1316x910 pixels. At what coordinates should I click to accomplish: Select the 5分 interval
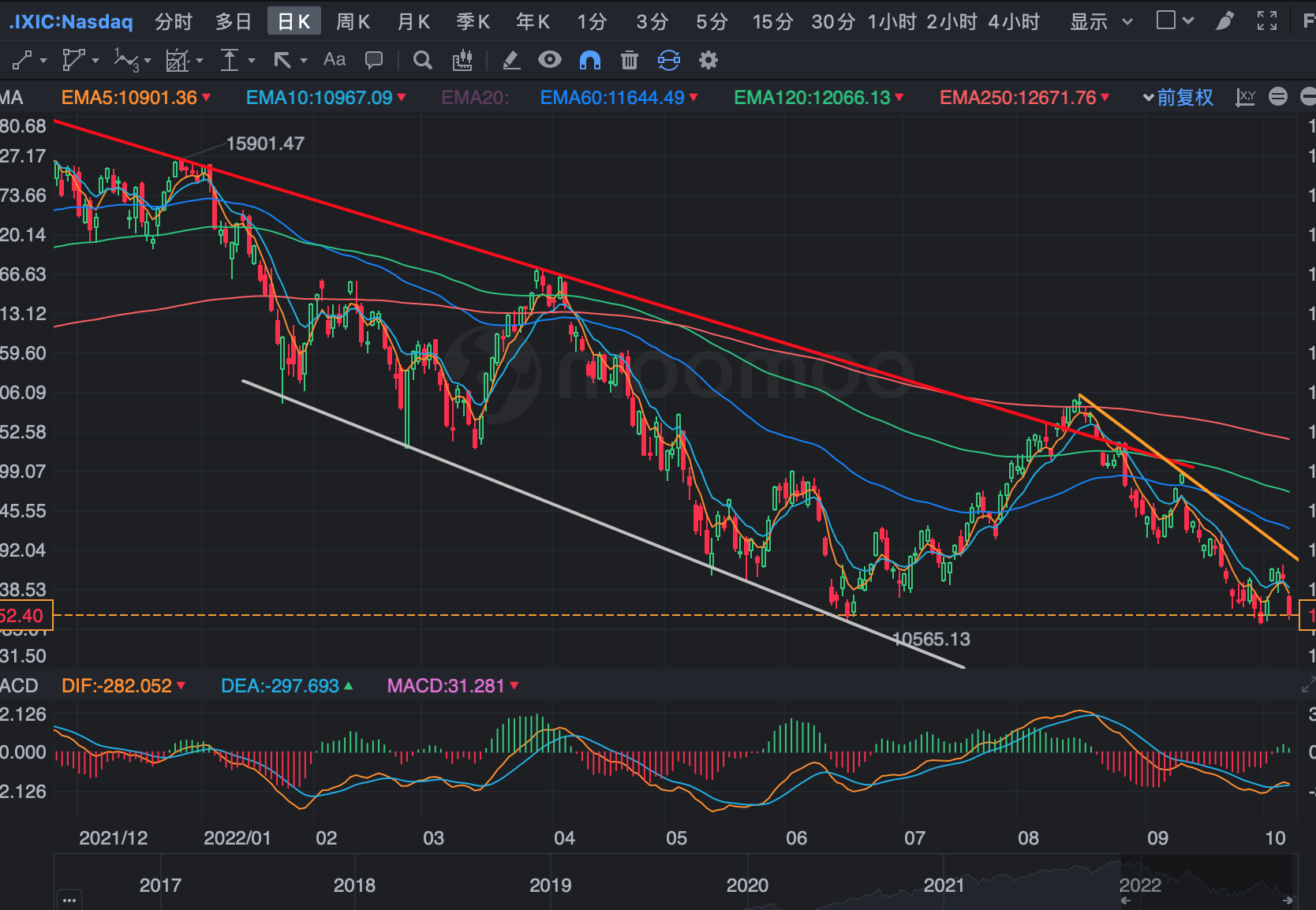(x=712, y=21)
